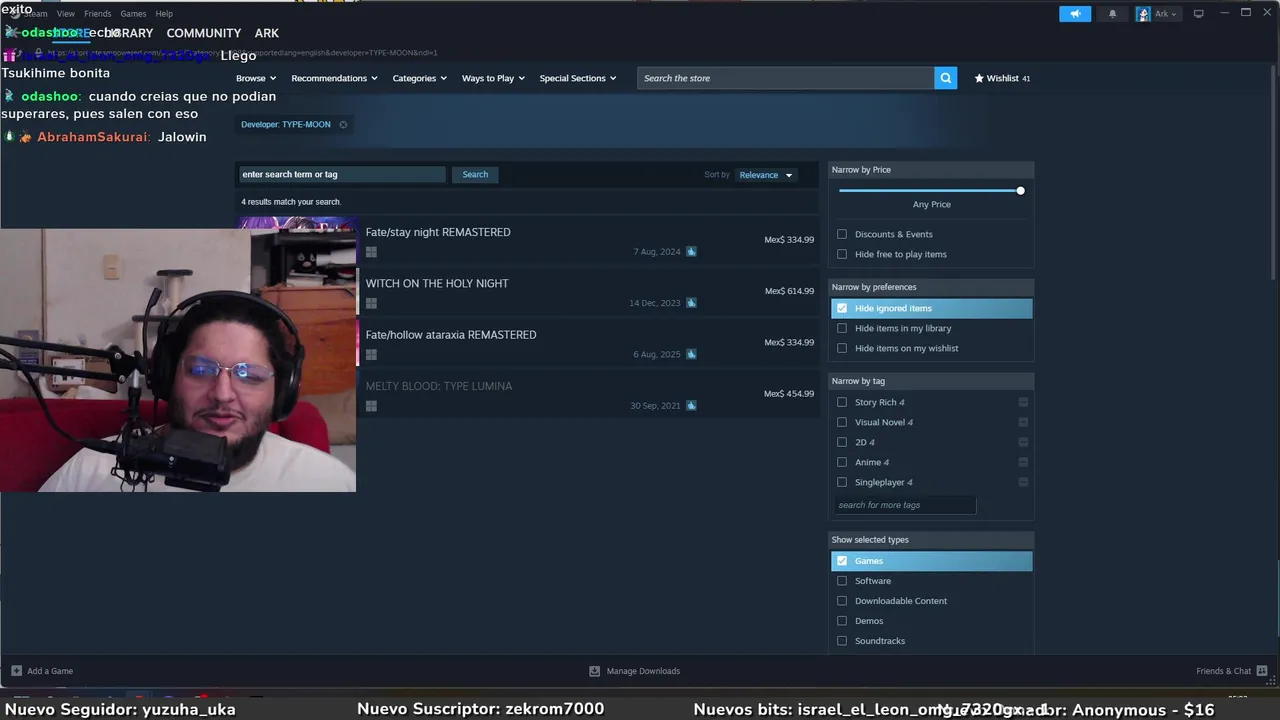1280x720 pixels.
Task: Click thumbs-up review icon for Fate/hollow ataraxia REMASTERED
Action: point(691,354)
